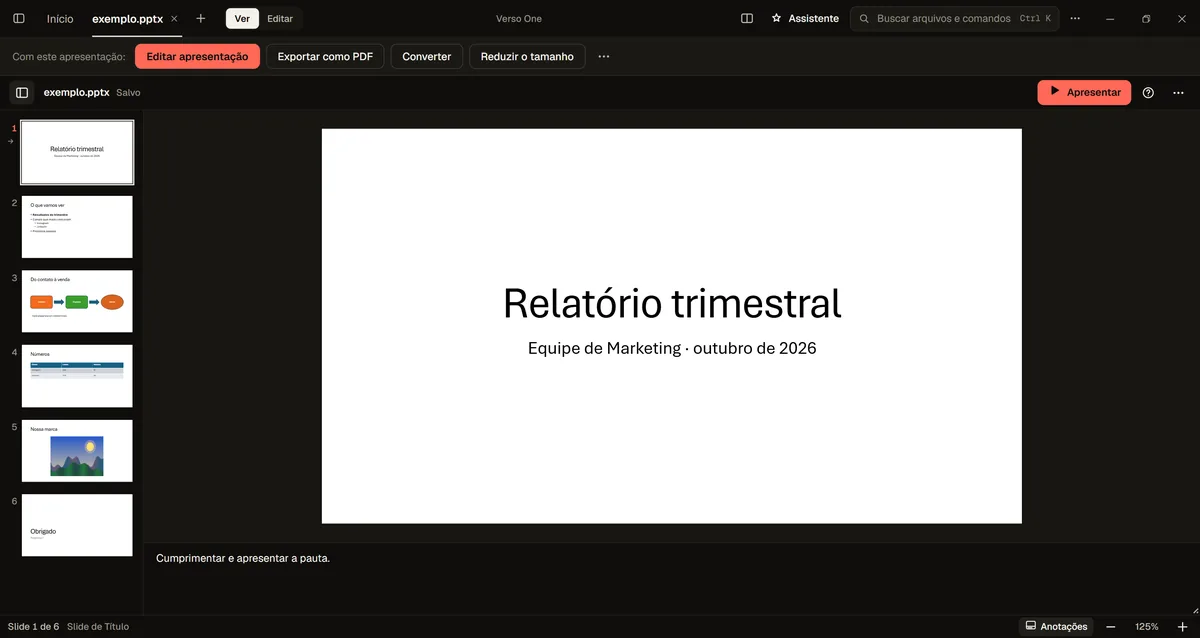Toggle the Anotações notes pane
Viewport: 1200px width, 638px height.
click(x=1056, y=626)
